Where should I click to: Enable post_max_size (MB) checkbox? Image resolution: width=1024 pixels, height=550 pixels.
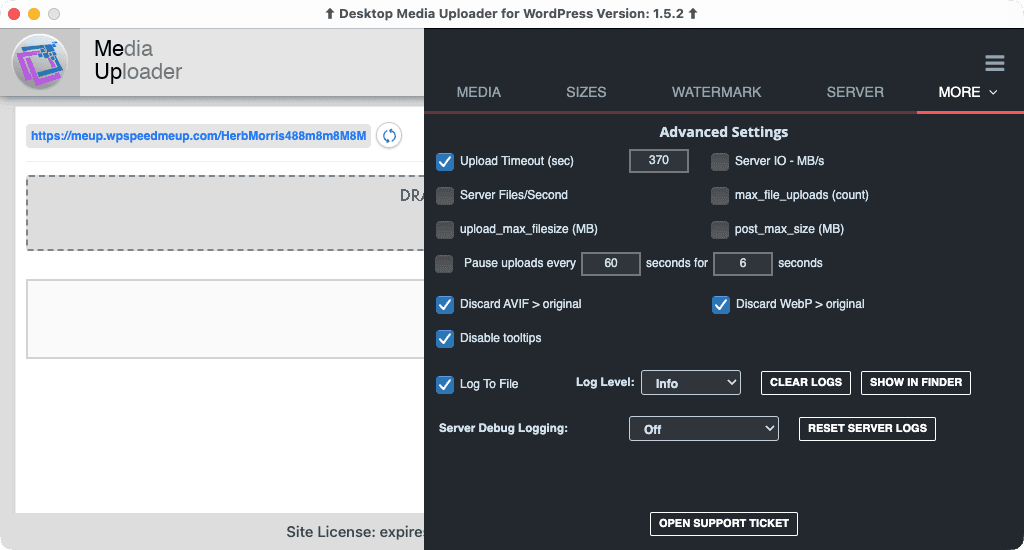[x=720, y=229]
